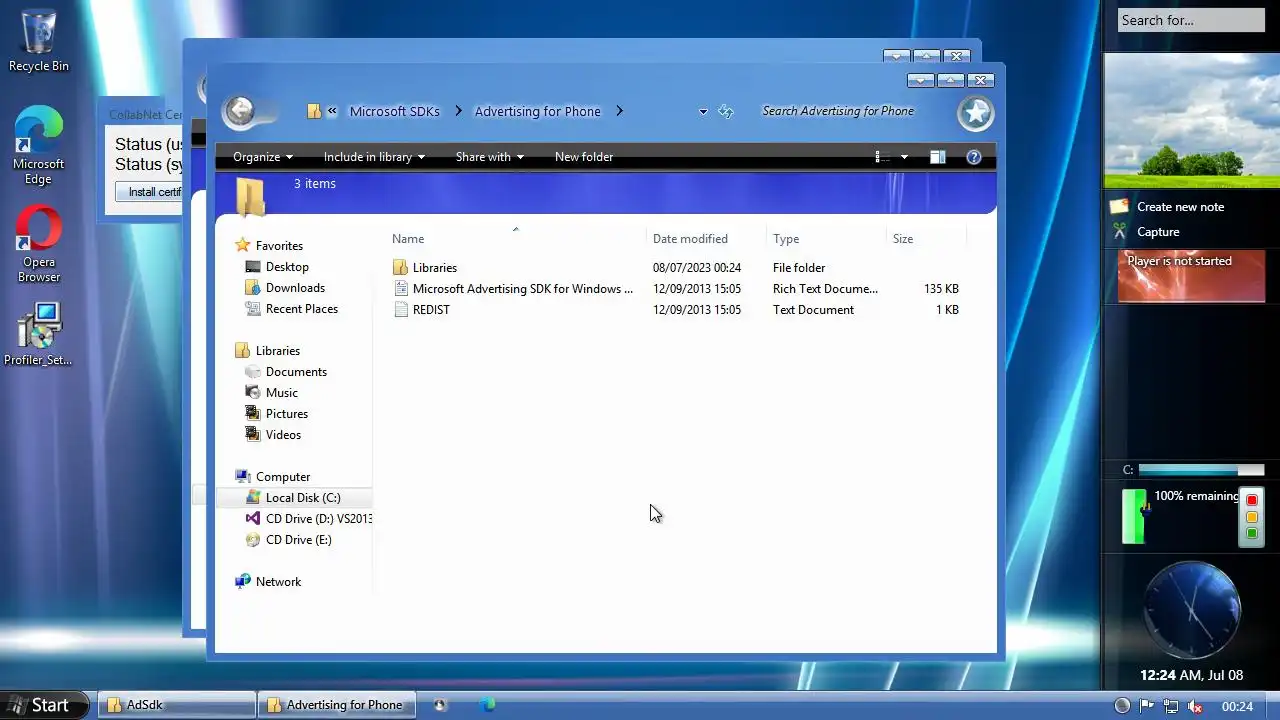1280x720 pixels.
Task: Click the sidebar Search for... field
Action: [1191, 20]
